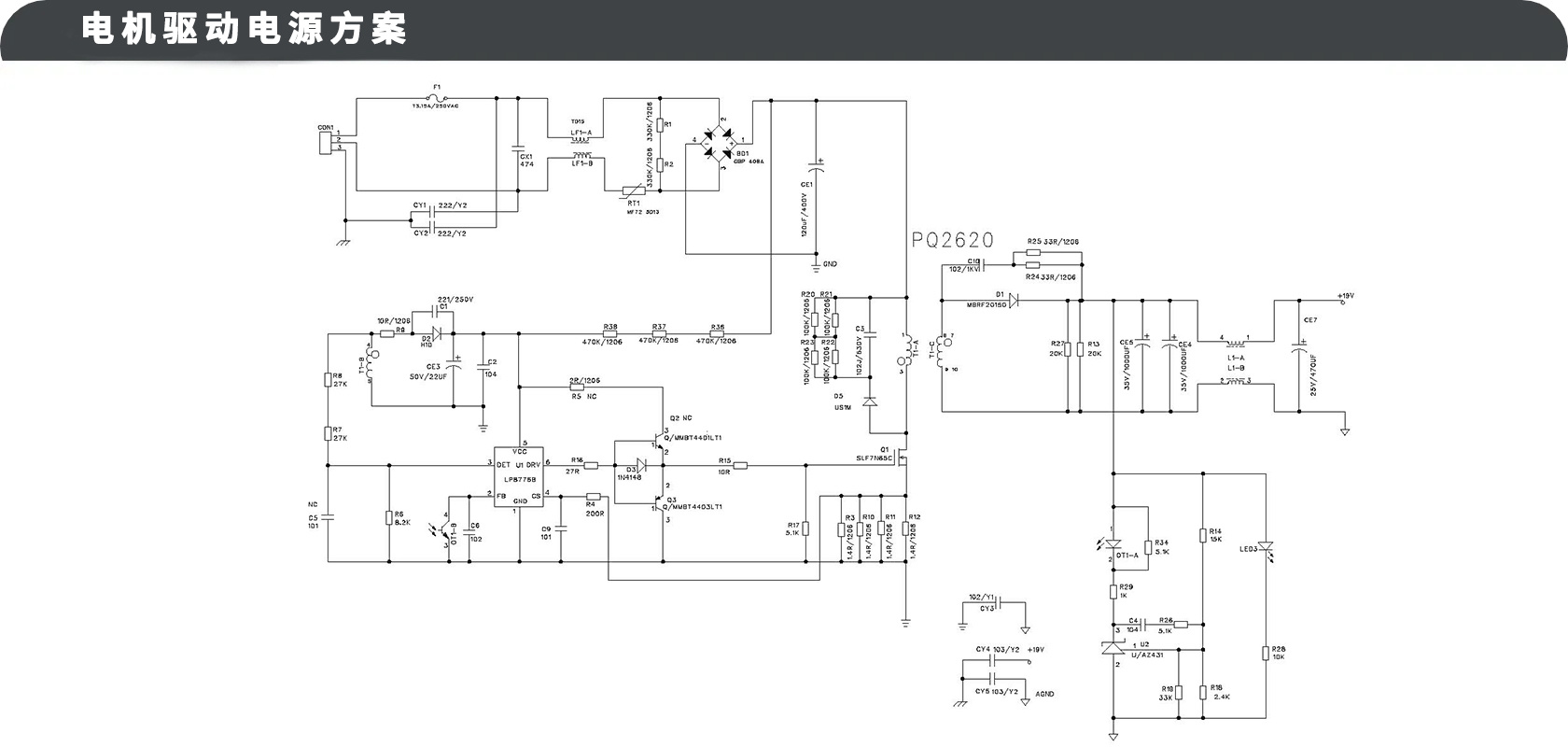Select the R38 470K resistor symbol
This screenshot has width=1568, height=747.
(610, 333)
